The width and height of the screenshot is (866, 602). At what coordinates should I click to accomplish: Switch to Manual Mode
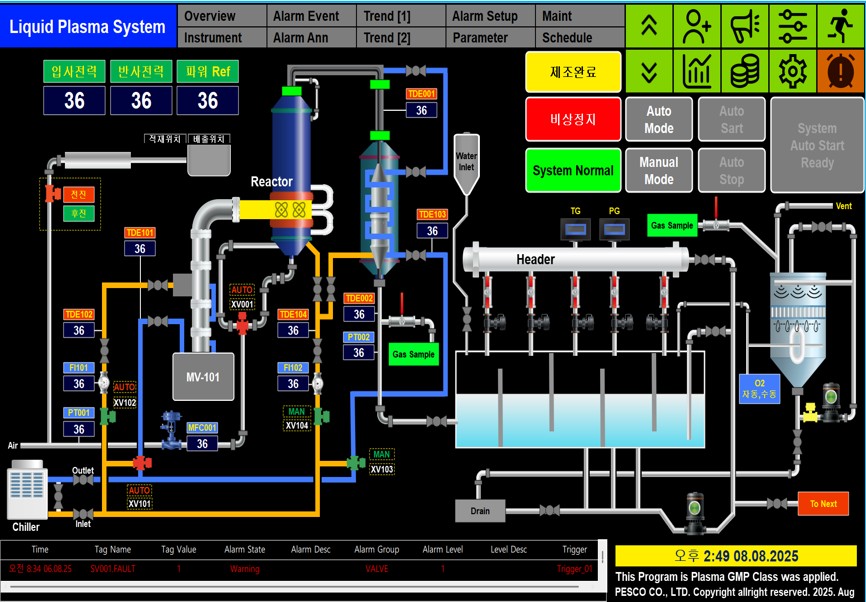pos(659,171)
